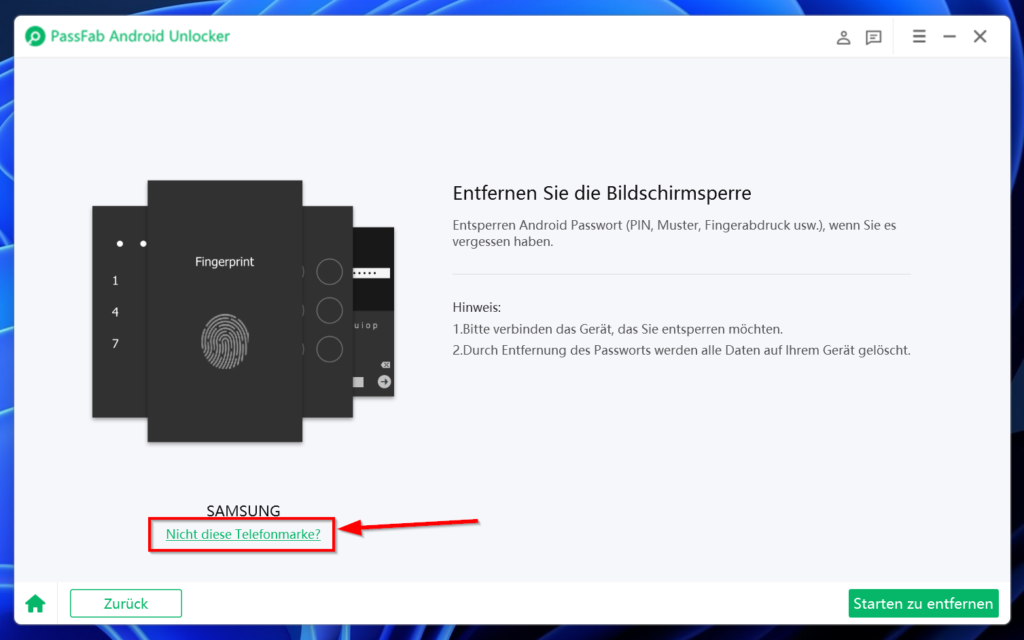Click the PassFab Android Unlocker logo icon
Image resolution: width=1024 pixels, height=640 pixels.
(x=35, y=36)
